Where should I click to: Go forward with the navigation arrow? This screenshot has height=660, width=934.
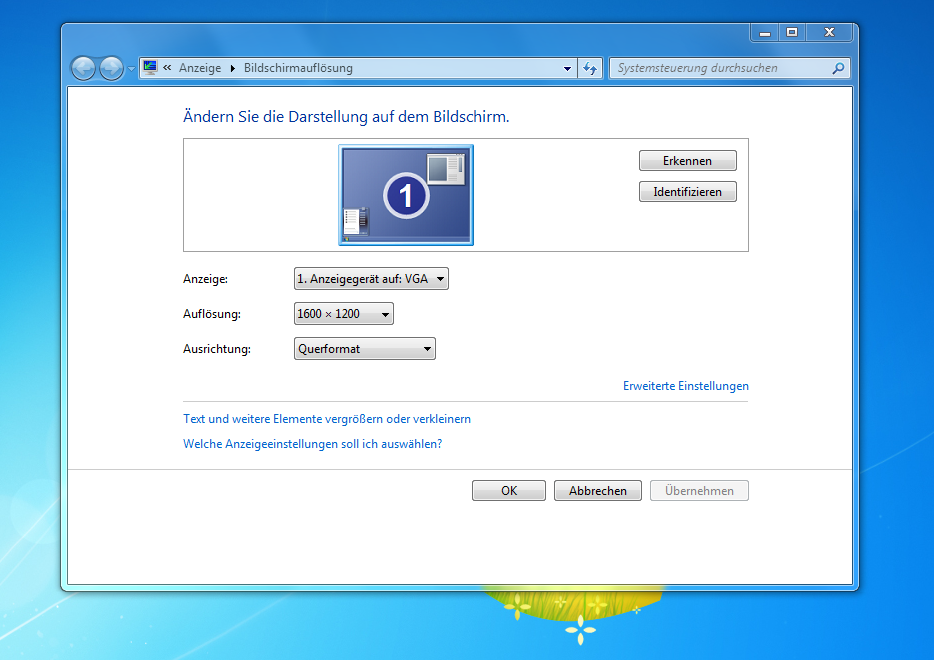(111, 69)
